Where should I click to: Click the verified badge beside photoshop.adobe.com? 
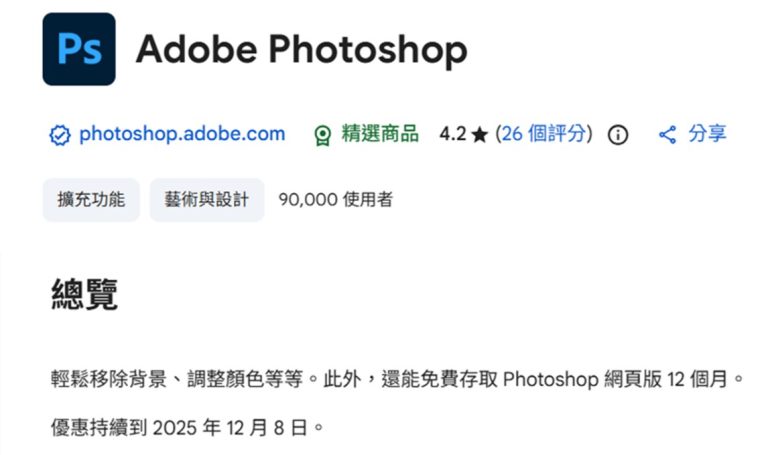59,135
